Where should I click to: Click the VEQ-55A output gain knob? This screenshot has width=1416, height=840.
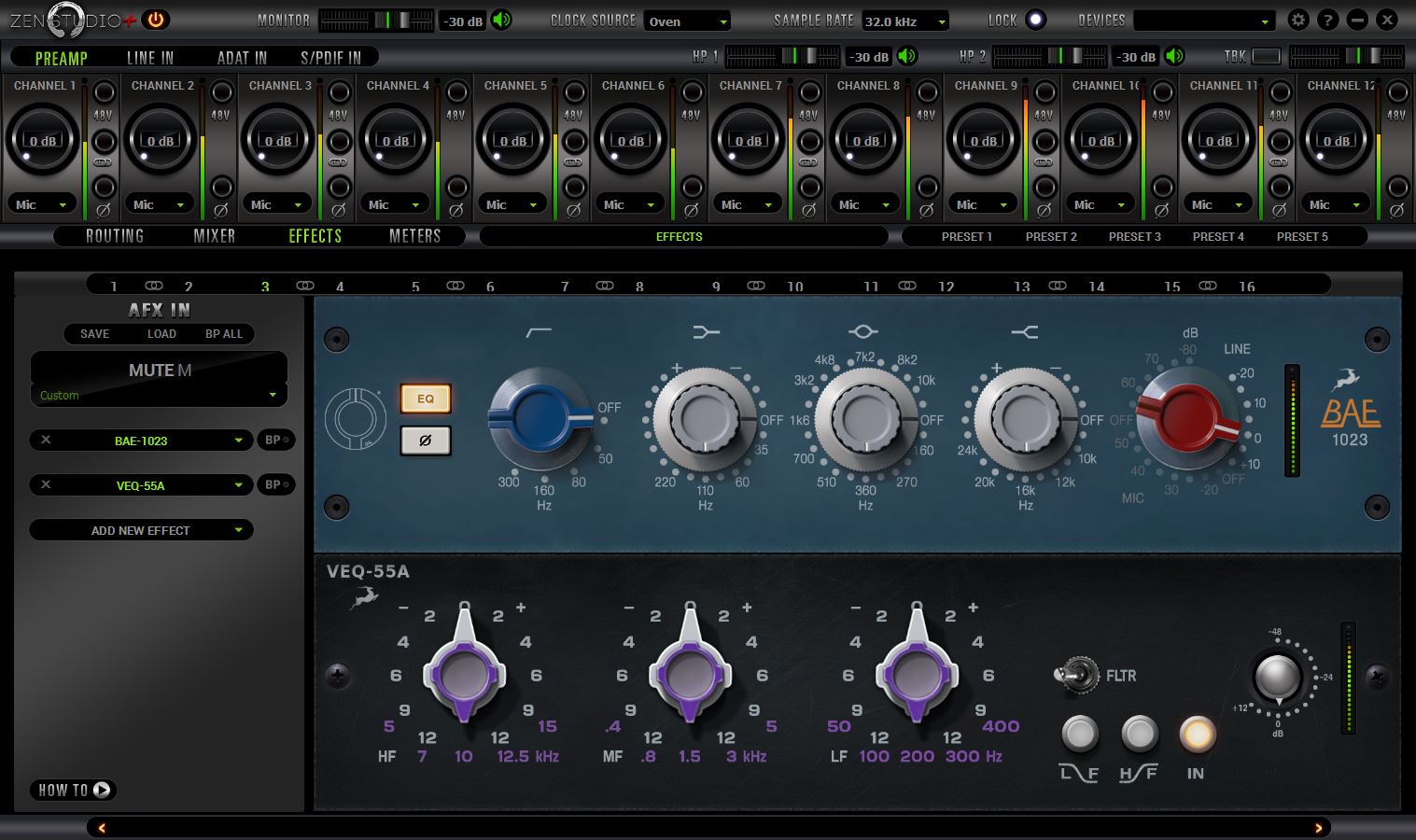tap(1278, 679)
